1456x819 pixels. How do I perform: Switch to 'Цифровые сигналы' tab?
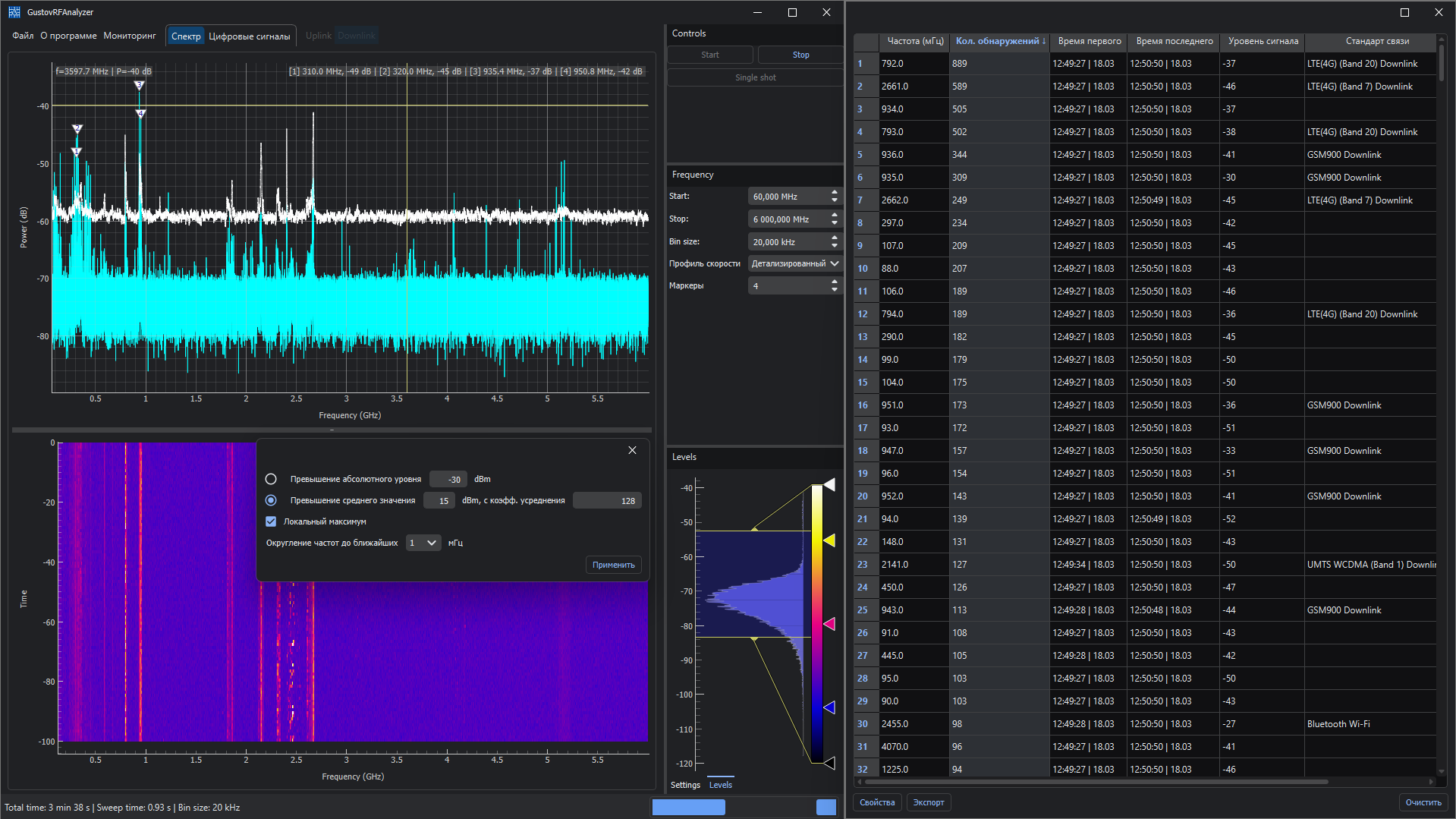(x=249, y=36)
